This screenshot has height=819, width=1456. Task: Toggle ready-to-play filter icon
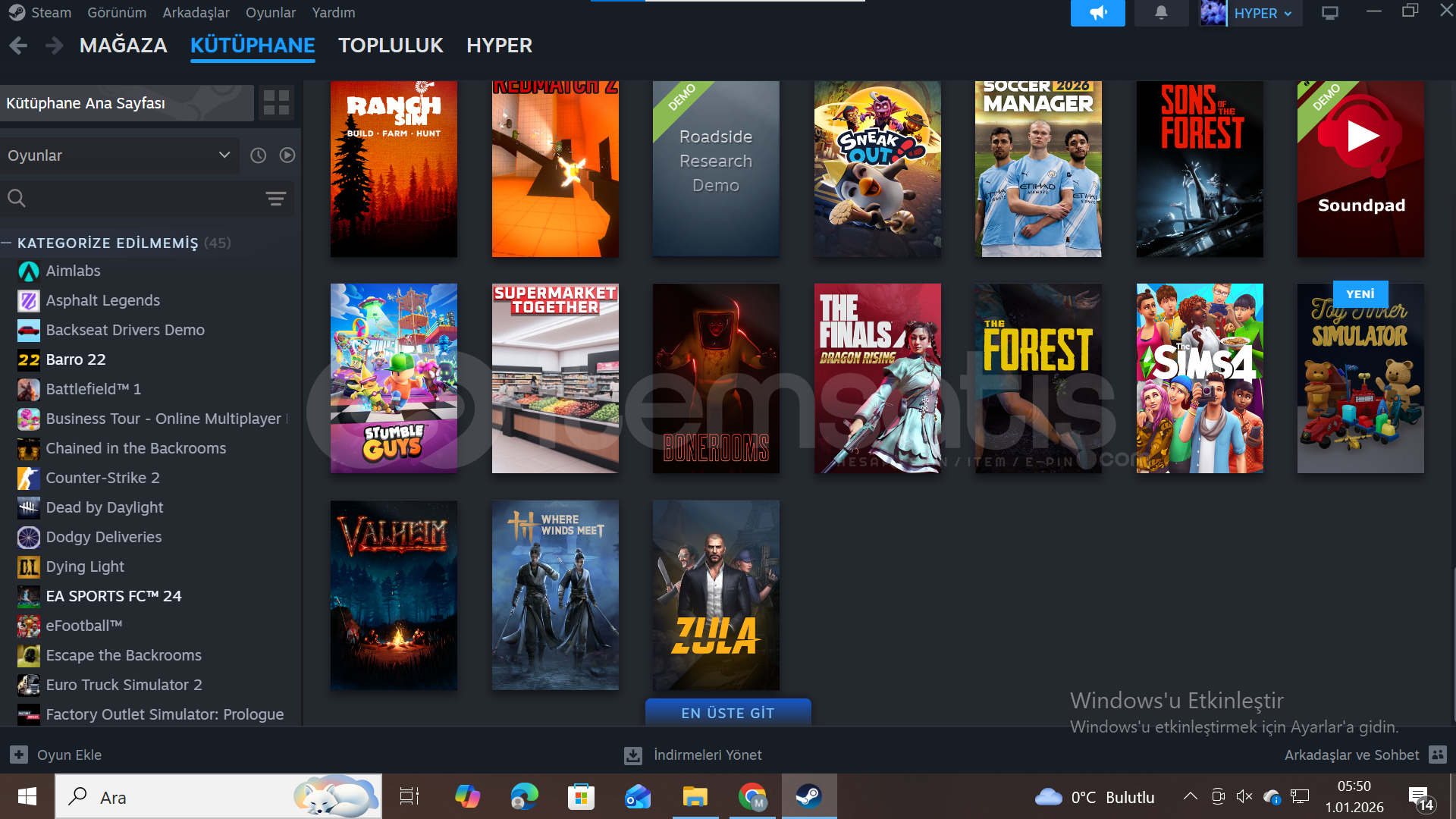coord(287,155)
